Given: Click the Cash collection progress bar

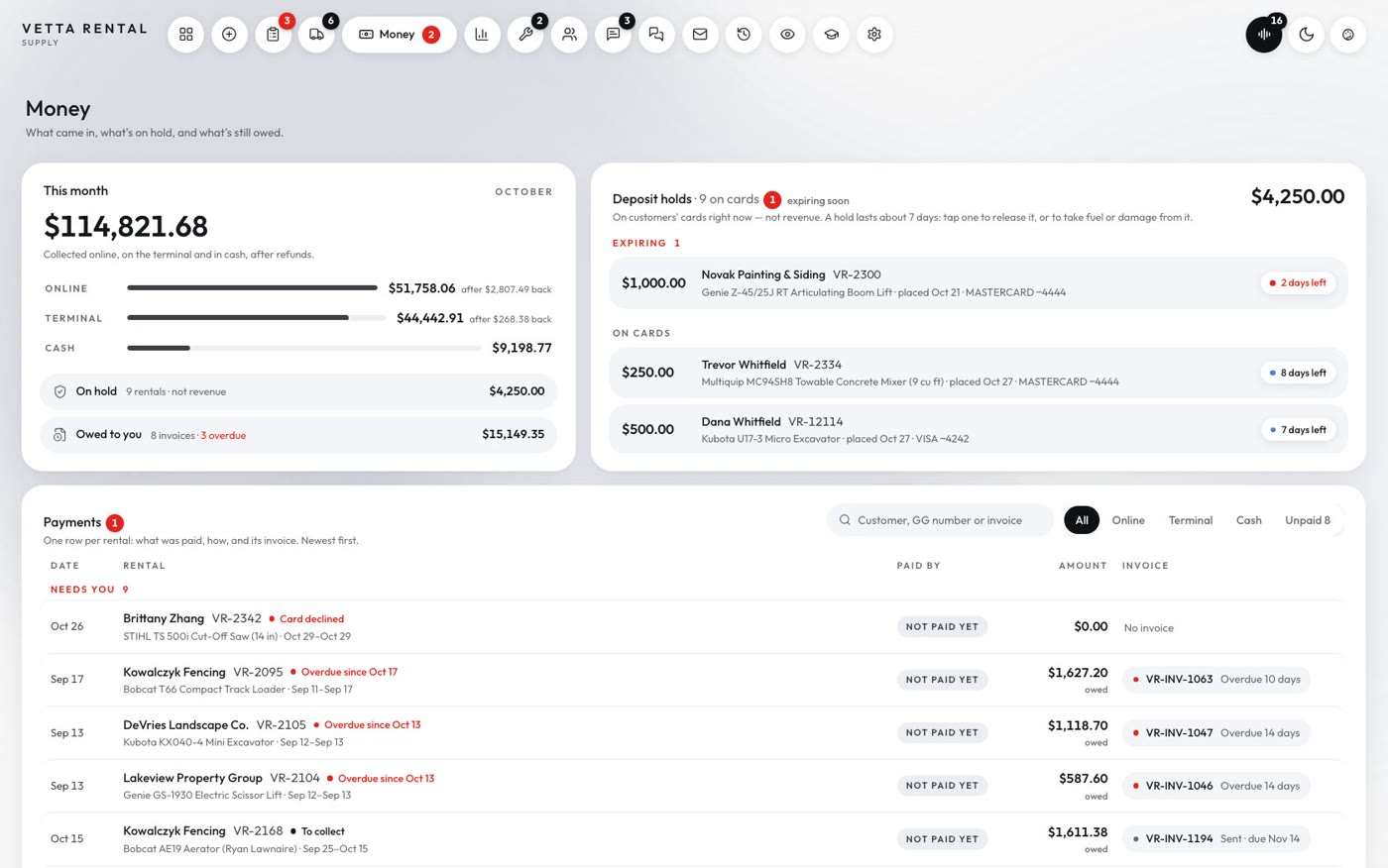Looking at the screenshot, I should (x=304, y=348).
